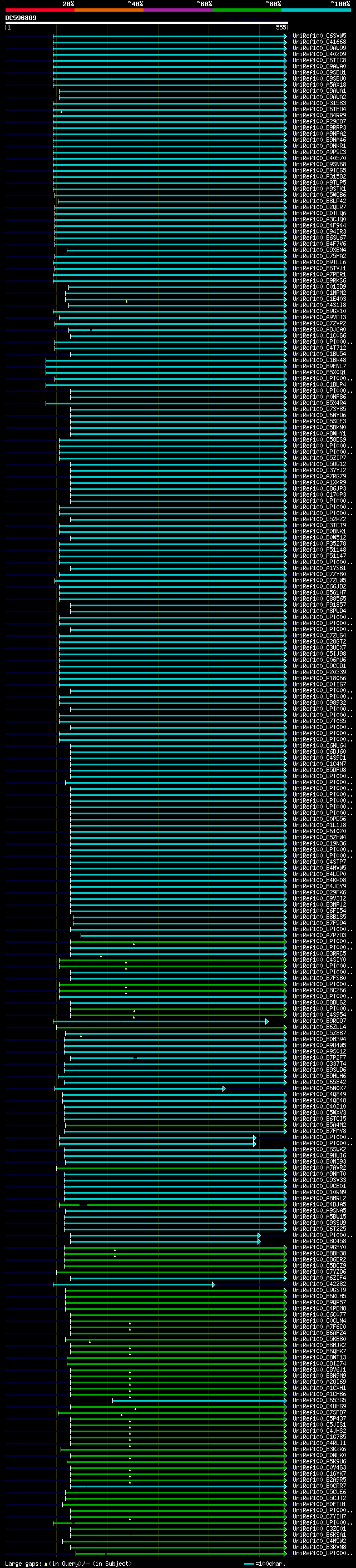The image size is (356, 1568).
Task: Select hit UniRef100_Q6NU64
Action: click(319, 745)
